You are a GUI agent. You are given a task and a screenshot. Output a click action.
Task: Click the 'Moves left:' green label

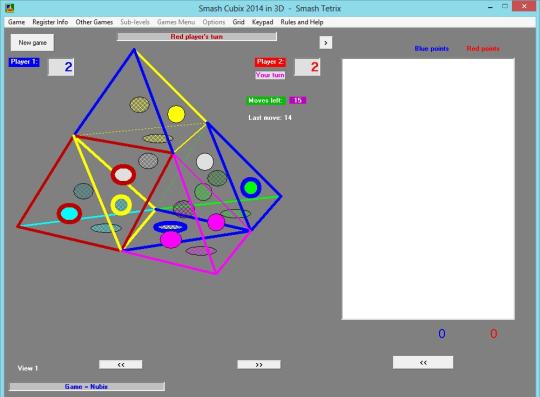pos(265,100)
